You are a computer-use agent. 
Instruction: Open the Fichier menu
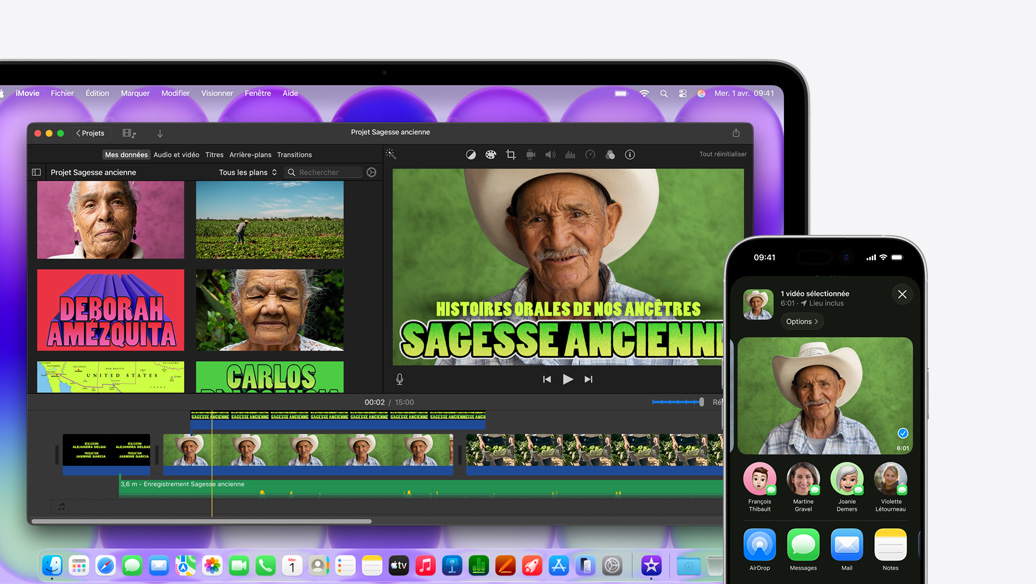62,93
